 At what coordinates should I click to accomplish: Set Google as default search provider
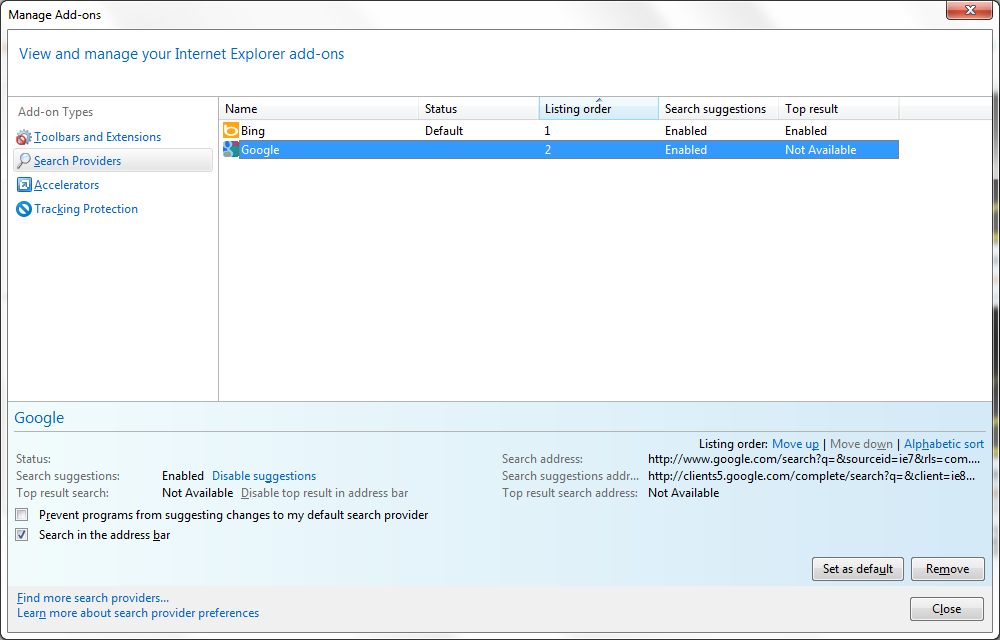[858, 569]
